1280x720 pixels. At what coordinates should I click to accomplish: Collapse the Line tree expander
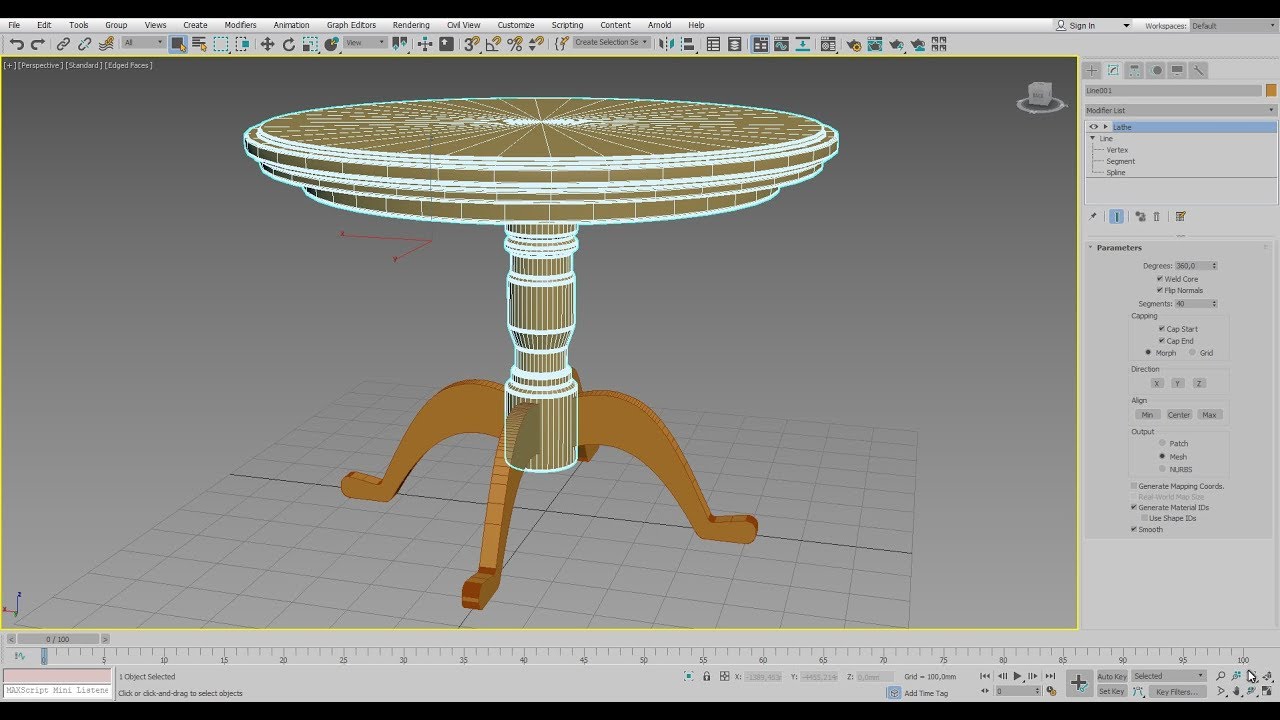1092,139
